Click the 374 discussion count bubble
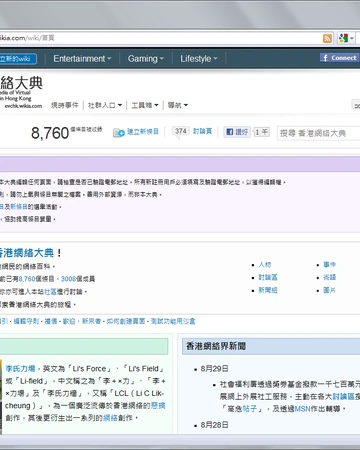This screenshot has height=450, width=360. (180, 131)
